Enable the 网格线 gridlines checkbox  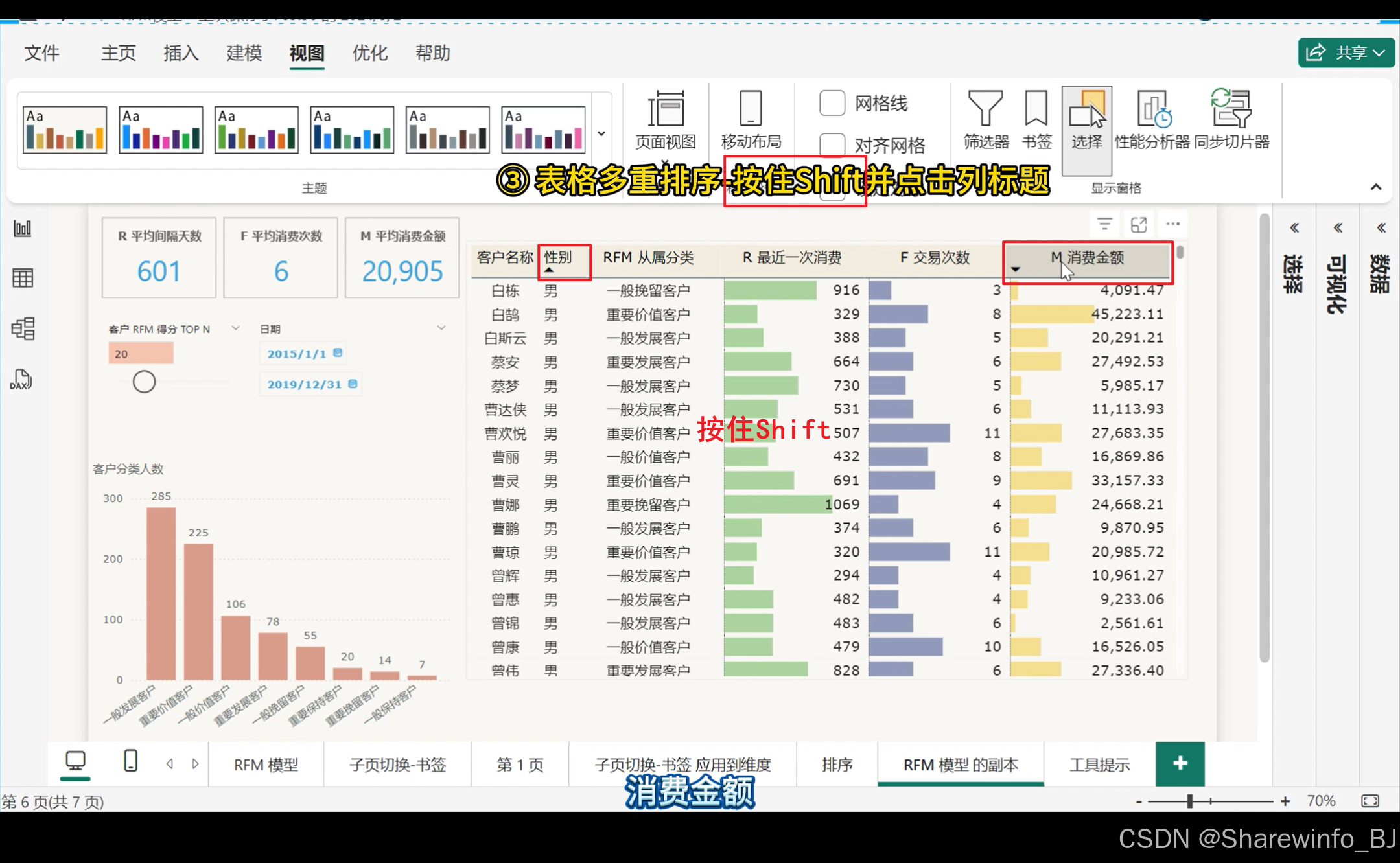(832, 103)
